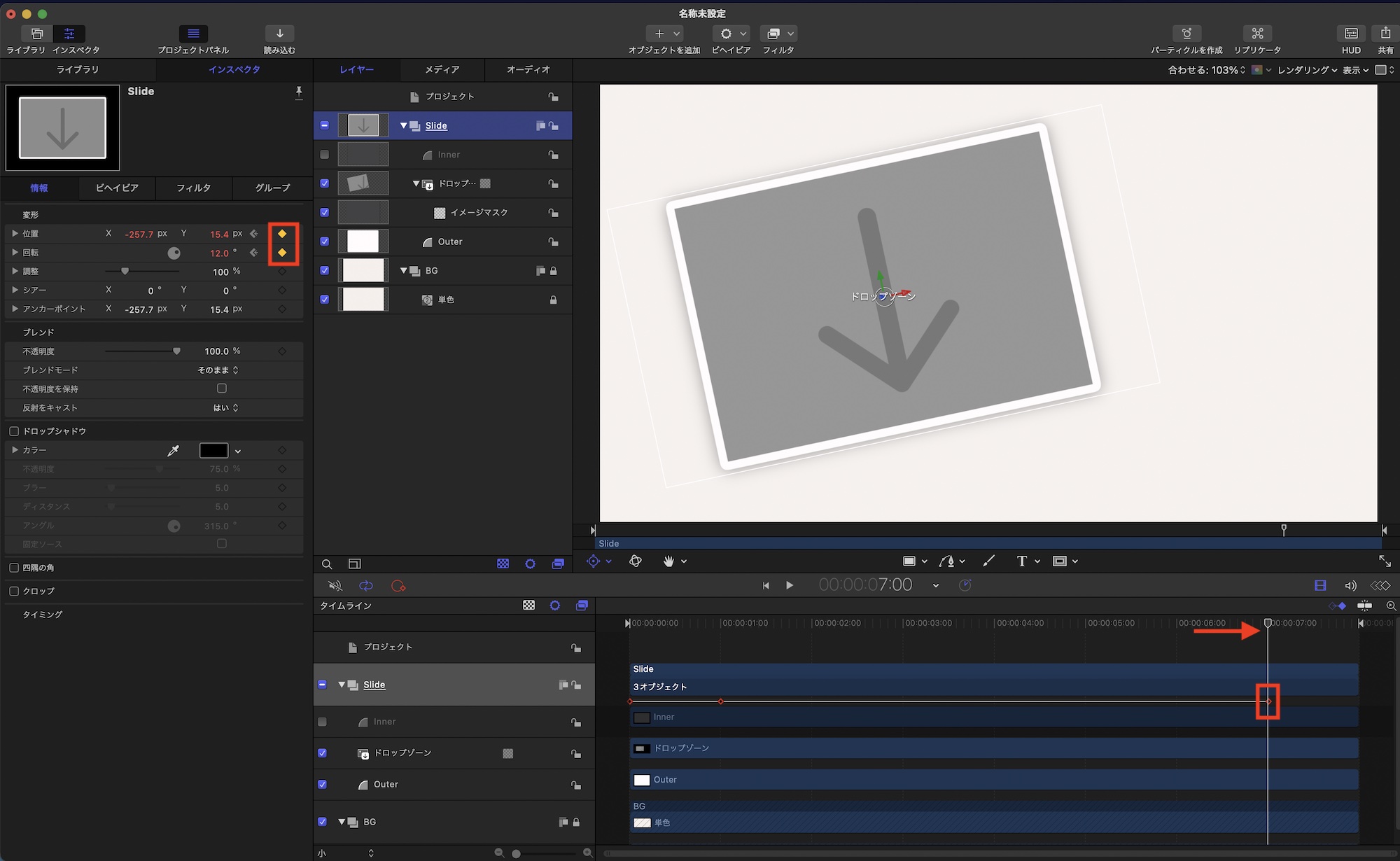Select the hand pan tool

click(668, 561)
